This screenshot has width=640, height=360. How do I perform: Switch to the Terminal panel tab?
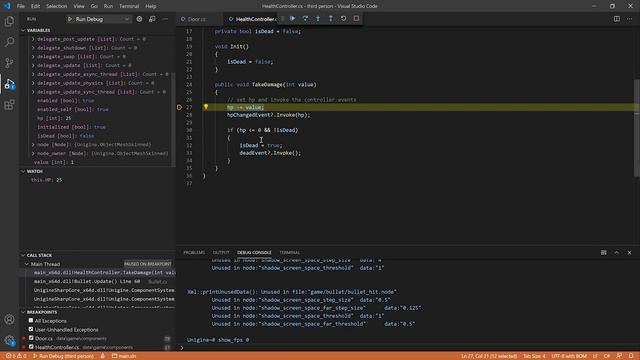[x=289, y=253]
